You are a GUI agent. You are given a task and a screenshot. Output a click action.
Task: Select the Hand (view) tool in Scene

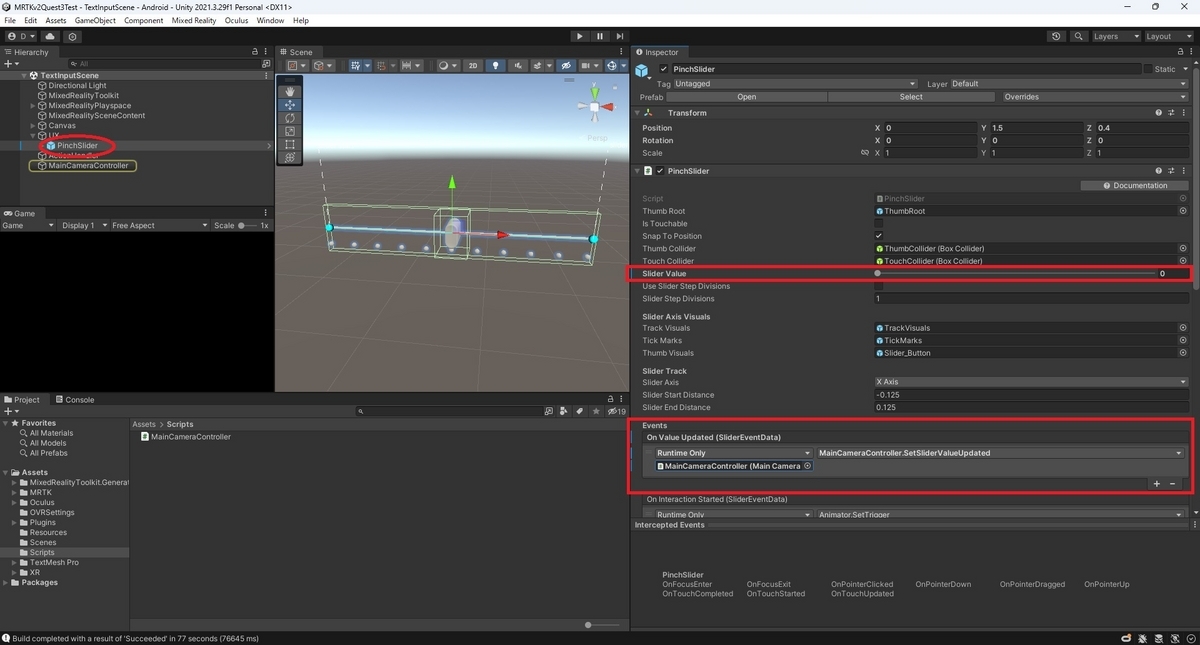pyautogui.click(x=290, y=91)
